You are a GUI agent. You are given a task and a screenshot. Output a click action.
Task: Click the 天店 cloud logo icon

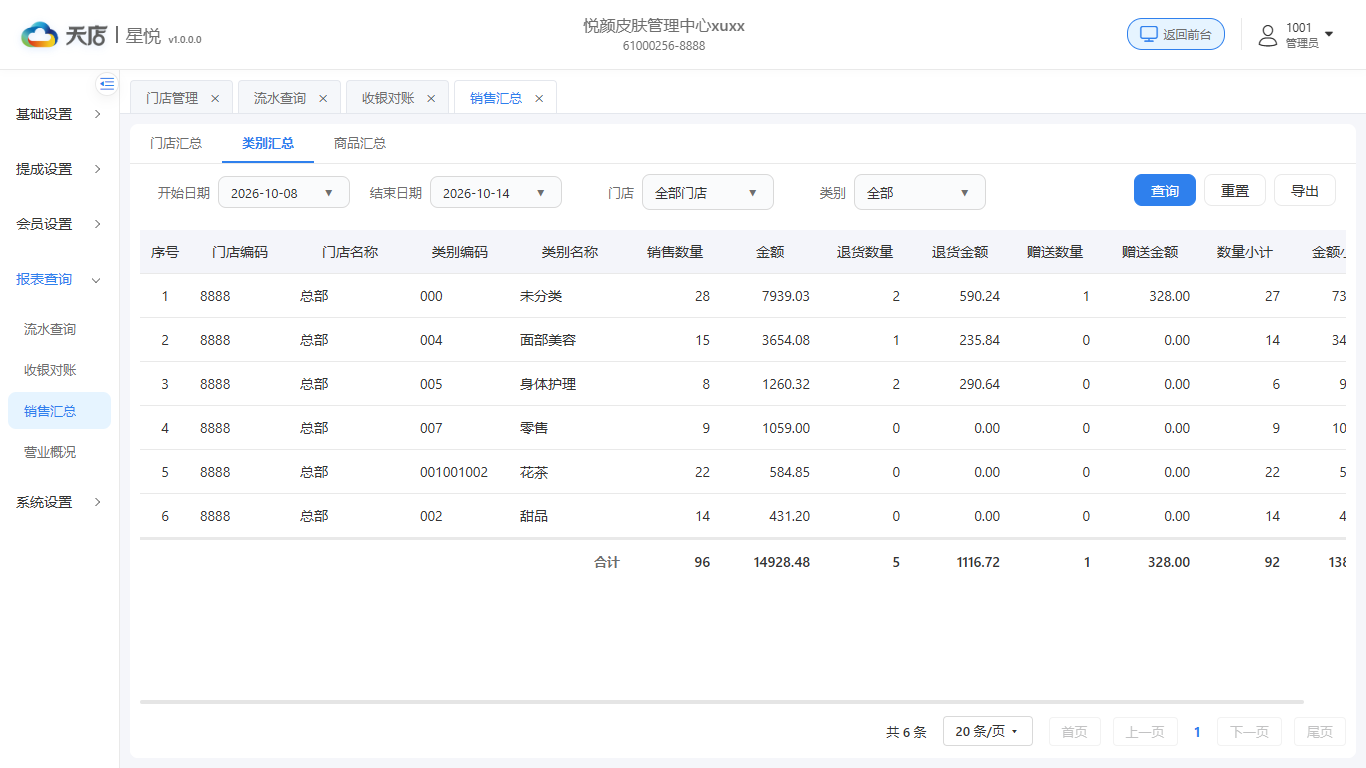point(40,35)
